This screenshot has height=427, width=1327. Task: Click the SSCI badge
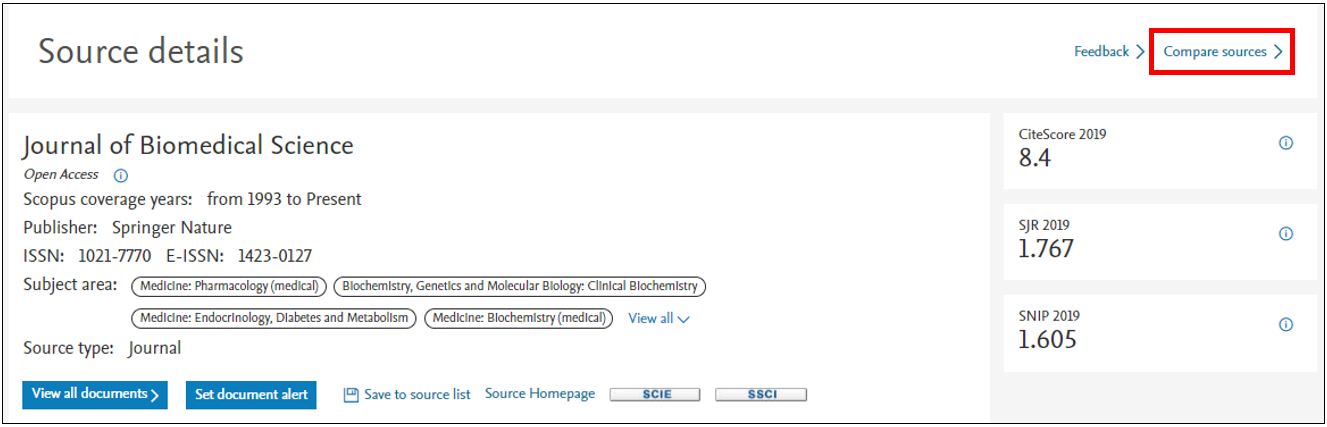[x=761, y=394]
